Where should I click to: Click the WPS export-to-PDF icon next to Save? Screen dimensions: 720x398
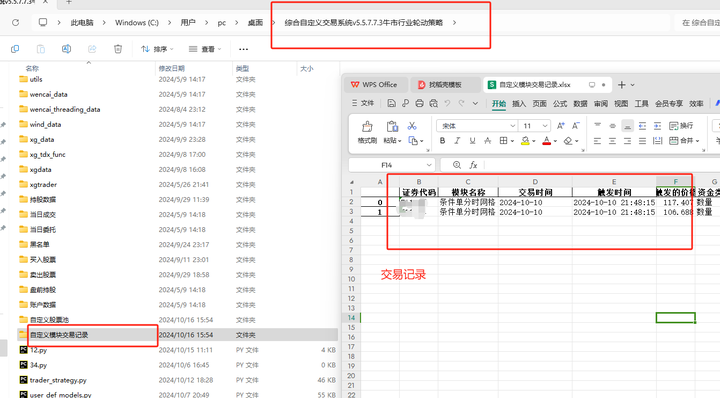[405, 103]
